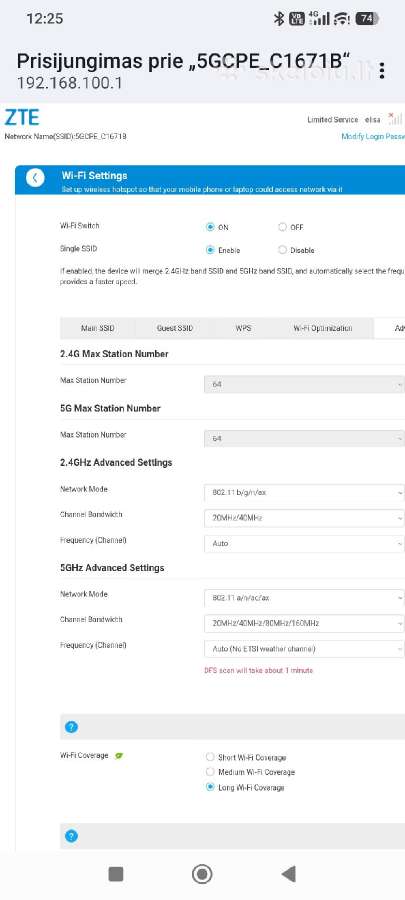Select Disable for Single SSID
The width and height of the screenshot is (405, 900).
(282, 250)
